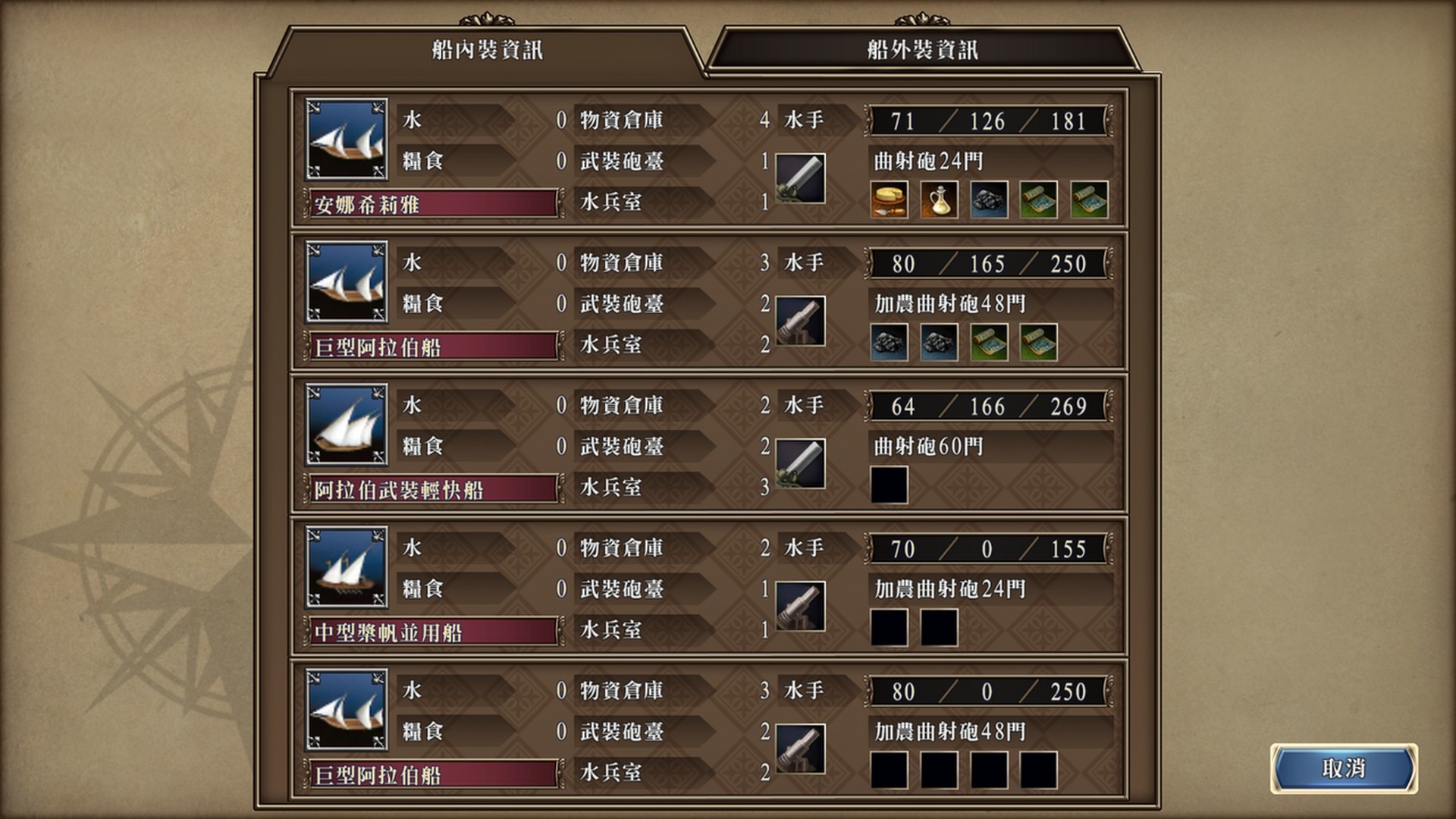This screenshot has height=819, width=1456.
Task: Click the oil jug cargo icon
Action: click(939, 200)
